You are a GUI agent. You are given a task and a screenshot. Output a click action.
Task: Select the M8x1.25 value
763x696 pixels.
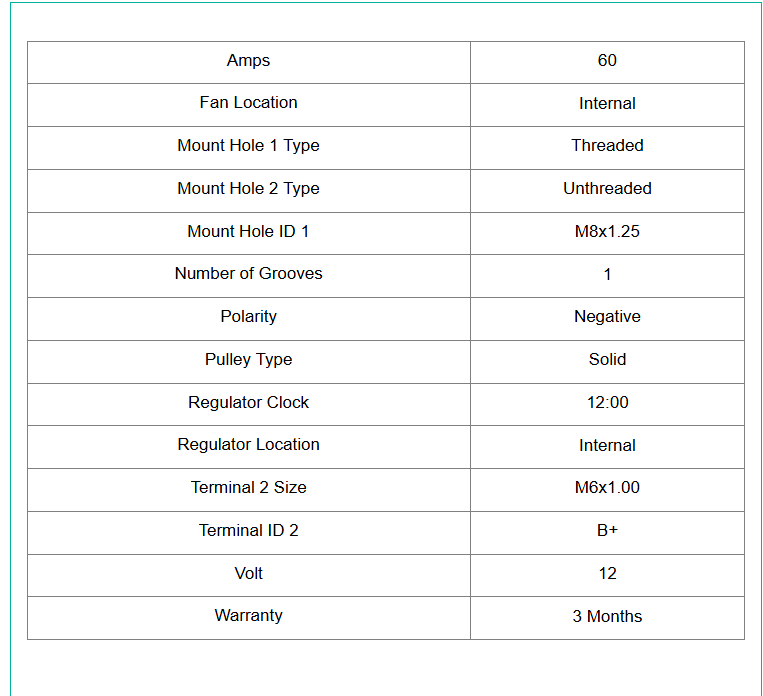(x=607, y=232)
